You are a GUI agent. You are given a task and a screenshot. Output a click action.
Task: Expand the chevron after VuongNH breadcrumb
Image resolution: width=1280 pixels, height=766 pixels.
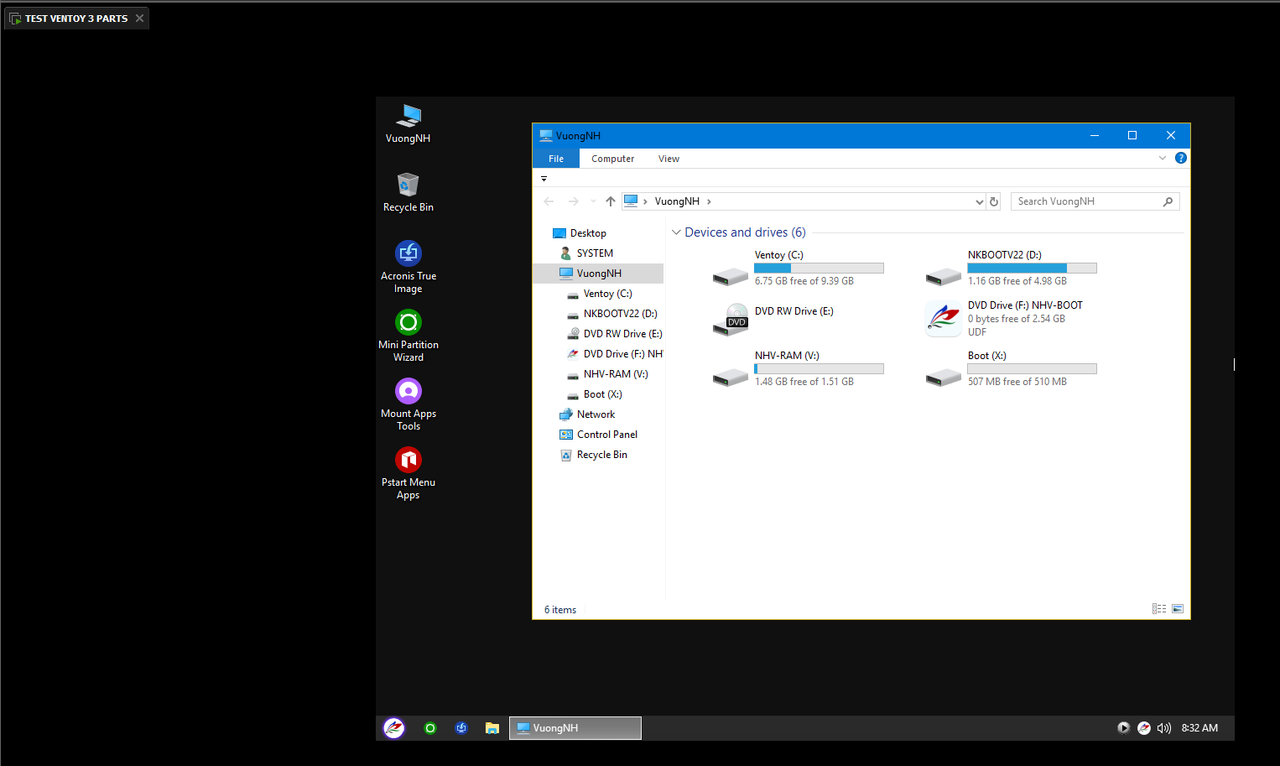(709, 201)
